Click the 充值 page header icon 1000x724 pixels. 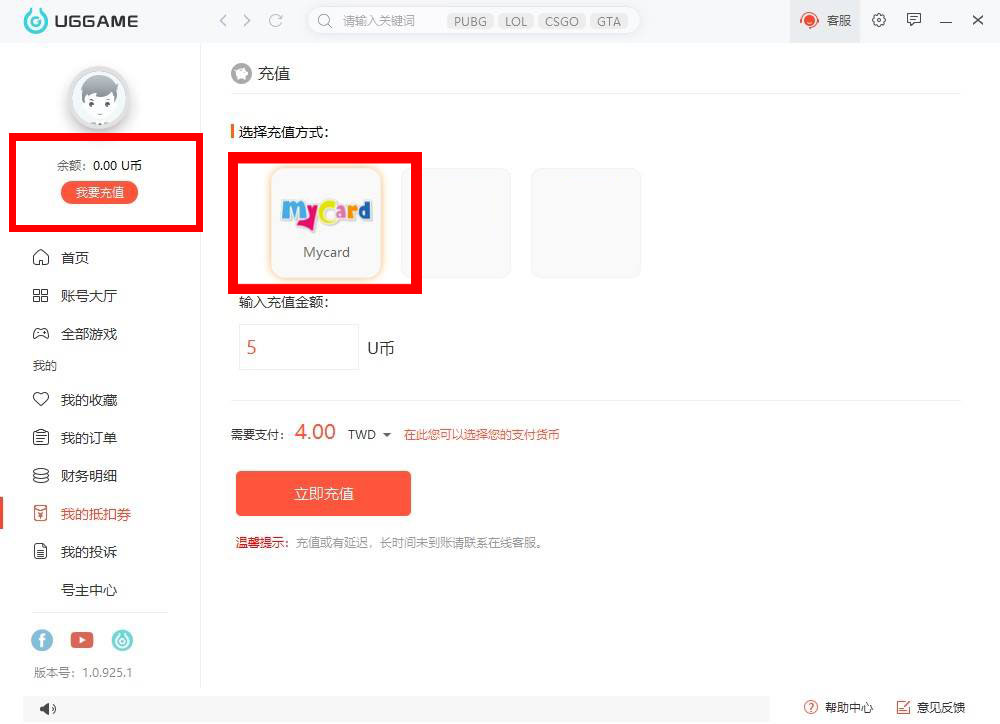click(x=241, y=73)
